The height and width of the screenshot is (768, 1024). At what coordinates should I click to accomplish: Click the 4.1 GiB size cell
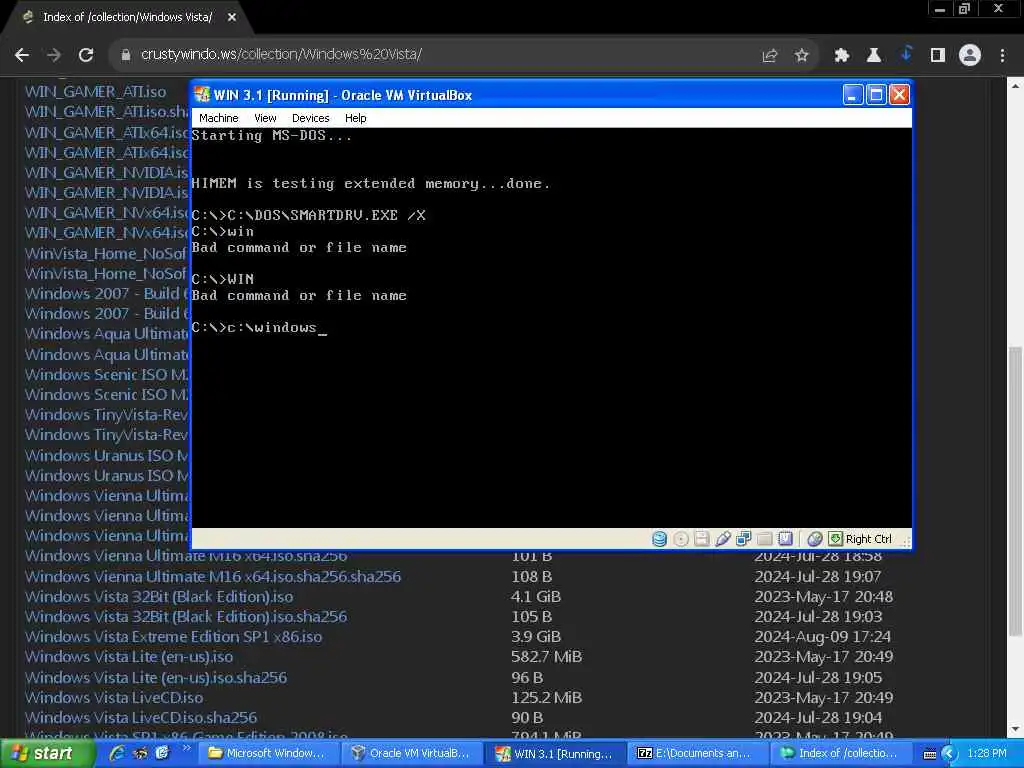(x=536, y=597)
